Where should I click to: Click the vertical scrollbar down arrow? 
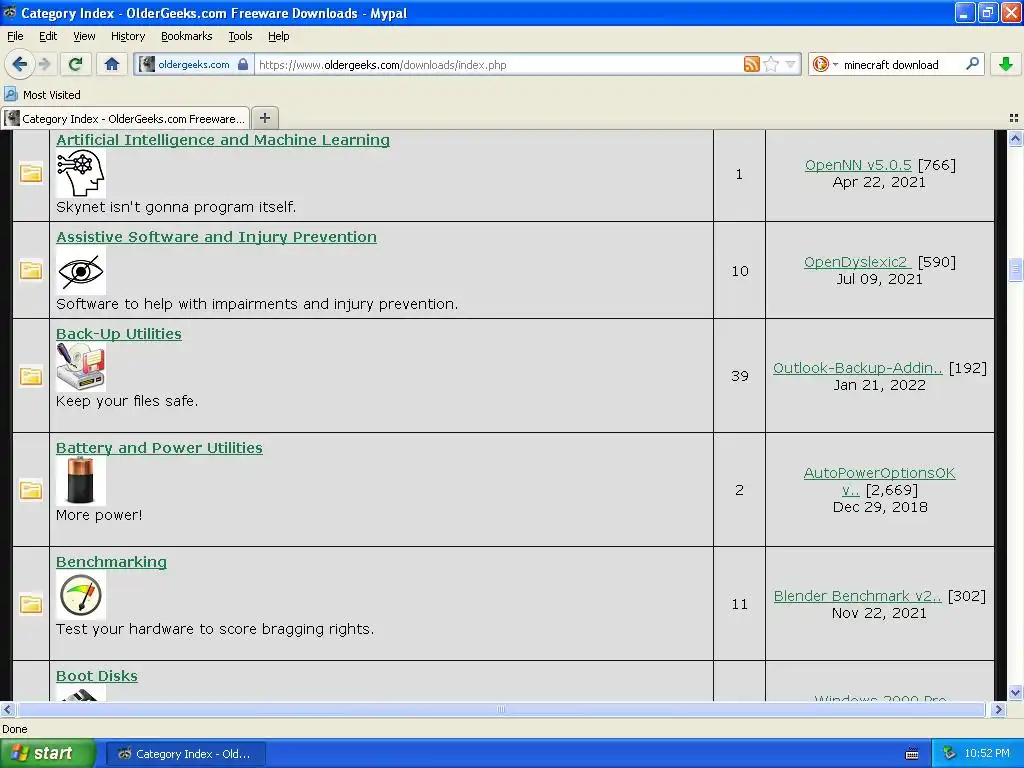click(x=1015, y=692)
